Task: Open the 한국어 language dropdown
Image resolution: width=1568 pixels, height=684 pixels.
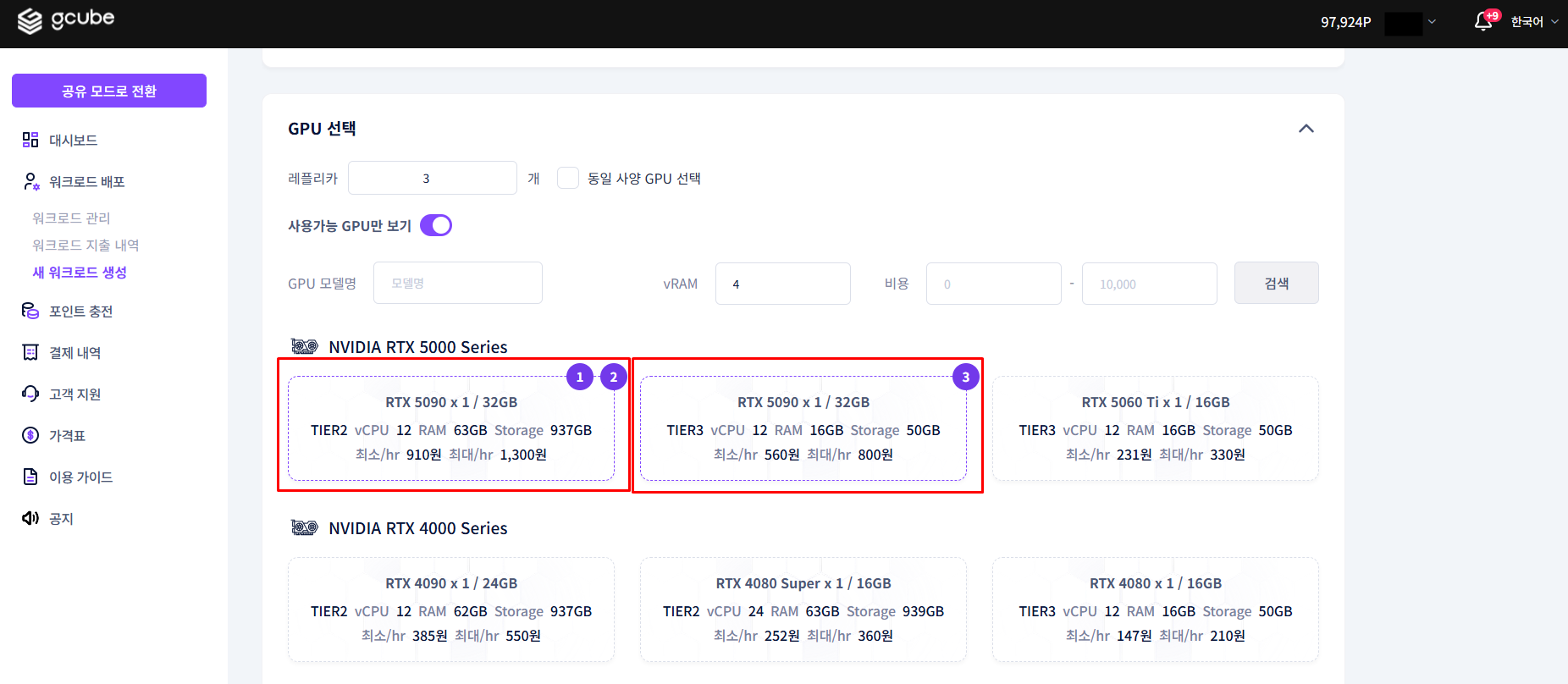Action: (x=1534, y=21)
